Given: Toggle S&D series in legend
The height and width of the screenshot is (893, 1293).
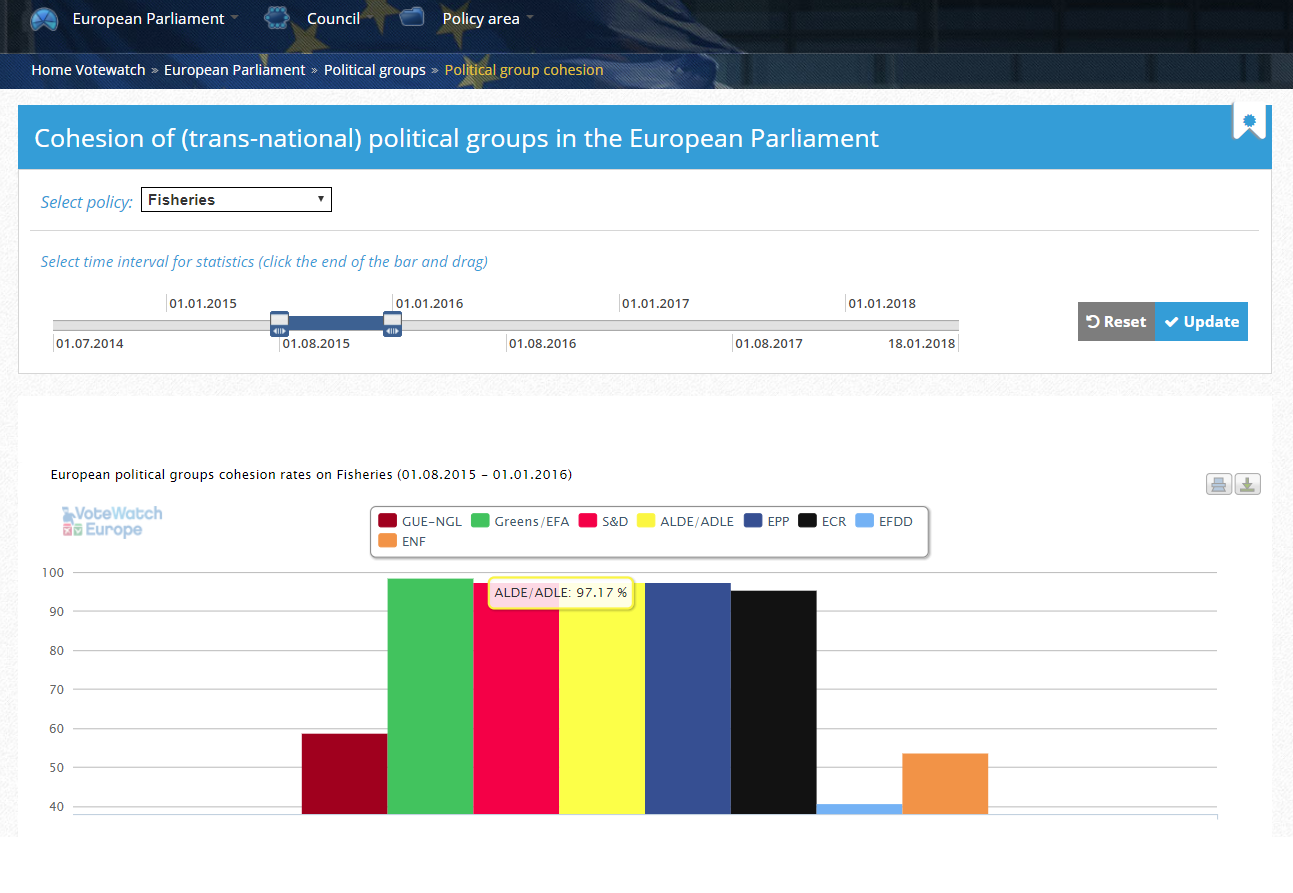Looking at the screenshot, I should click(603, 521).
